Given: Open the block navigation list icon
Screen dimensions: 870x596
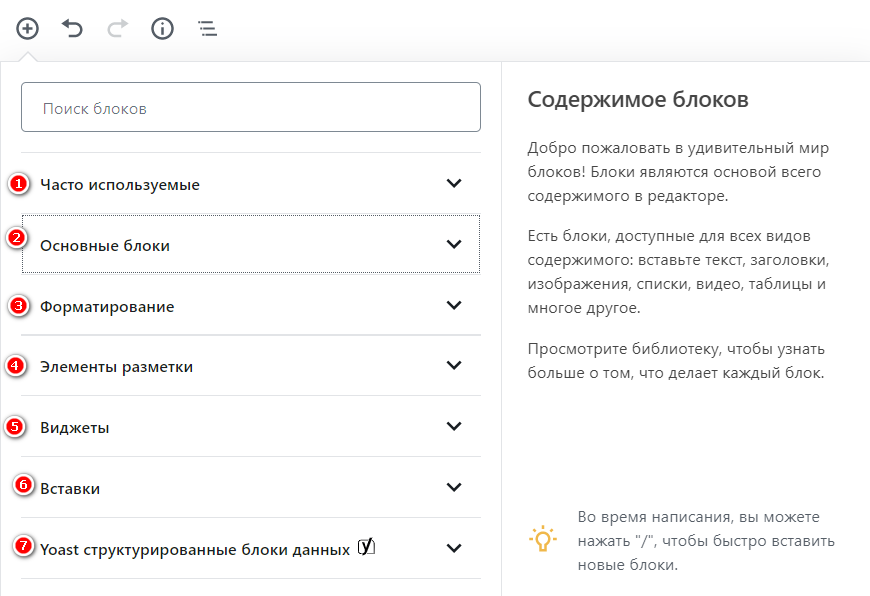Looking at the screenshot, I should 207,28.
